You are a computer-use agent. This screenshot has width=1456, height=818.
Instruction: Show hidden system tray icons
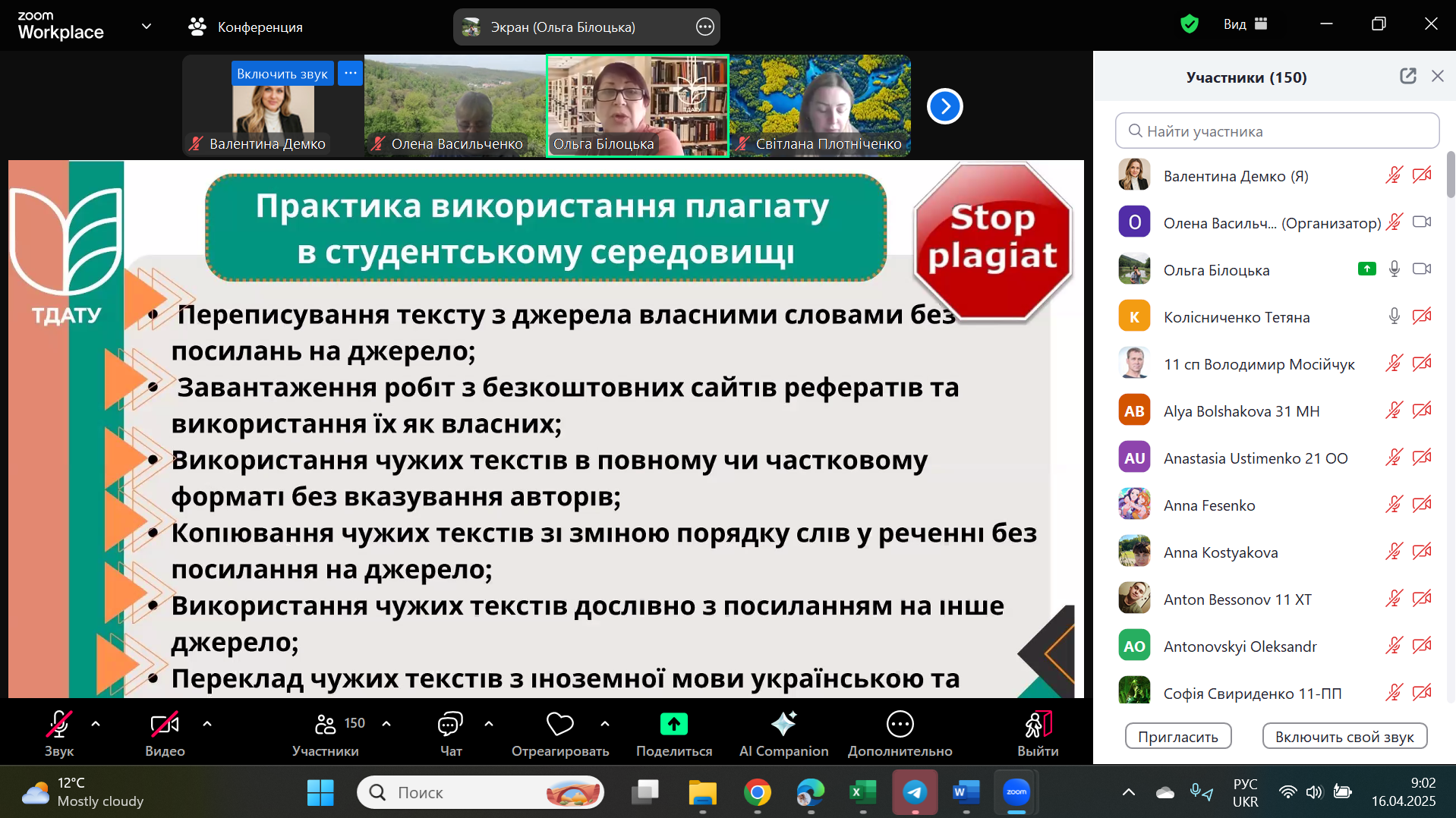click(x=1129, y=792)
